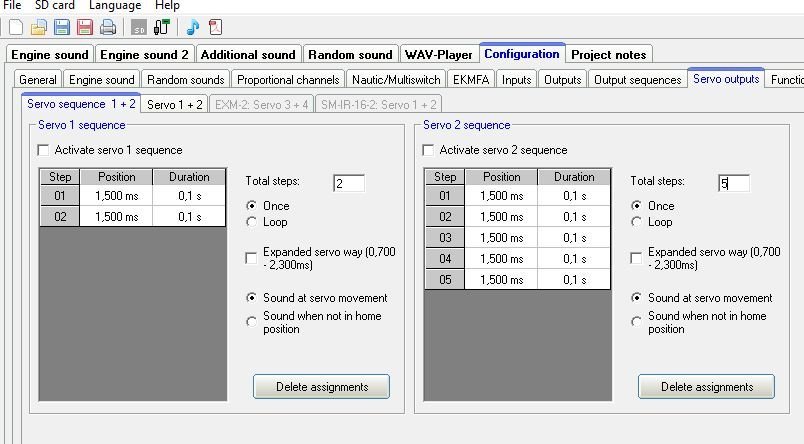Screen dimensions: 804x444
Task: Click the grey SD card toolbar icon
Action: tap(138, 27)
